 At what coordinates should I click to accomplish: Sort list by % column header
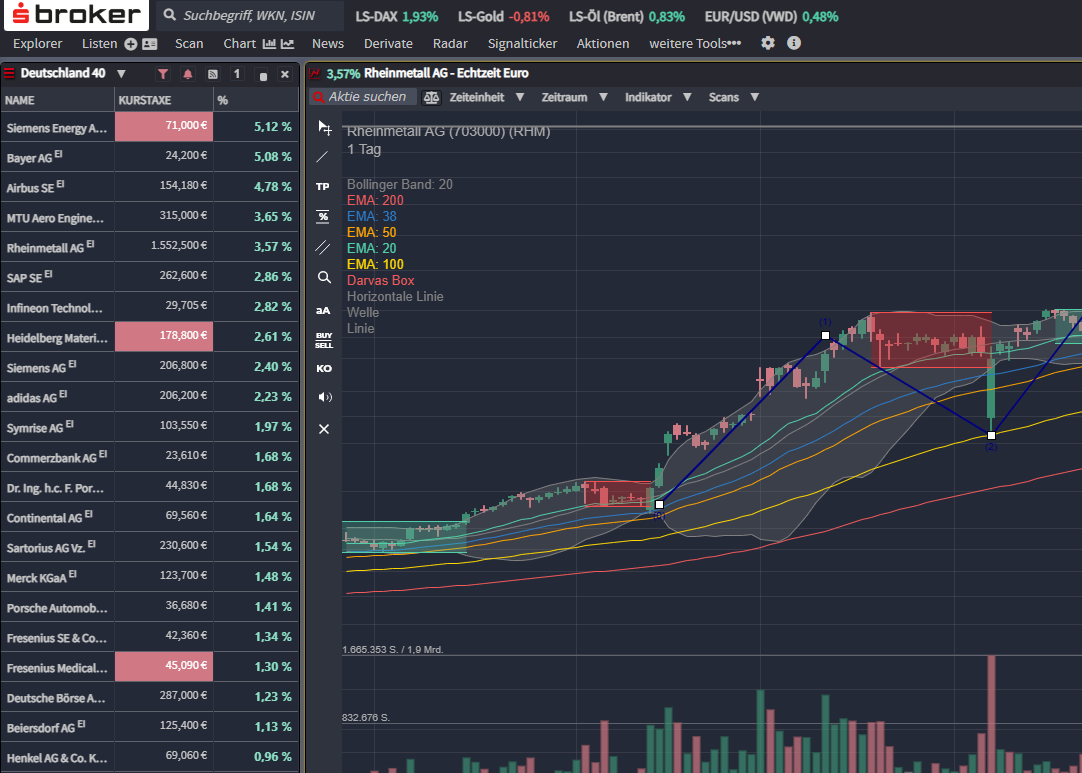point(256,100)
